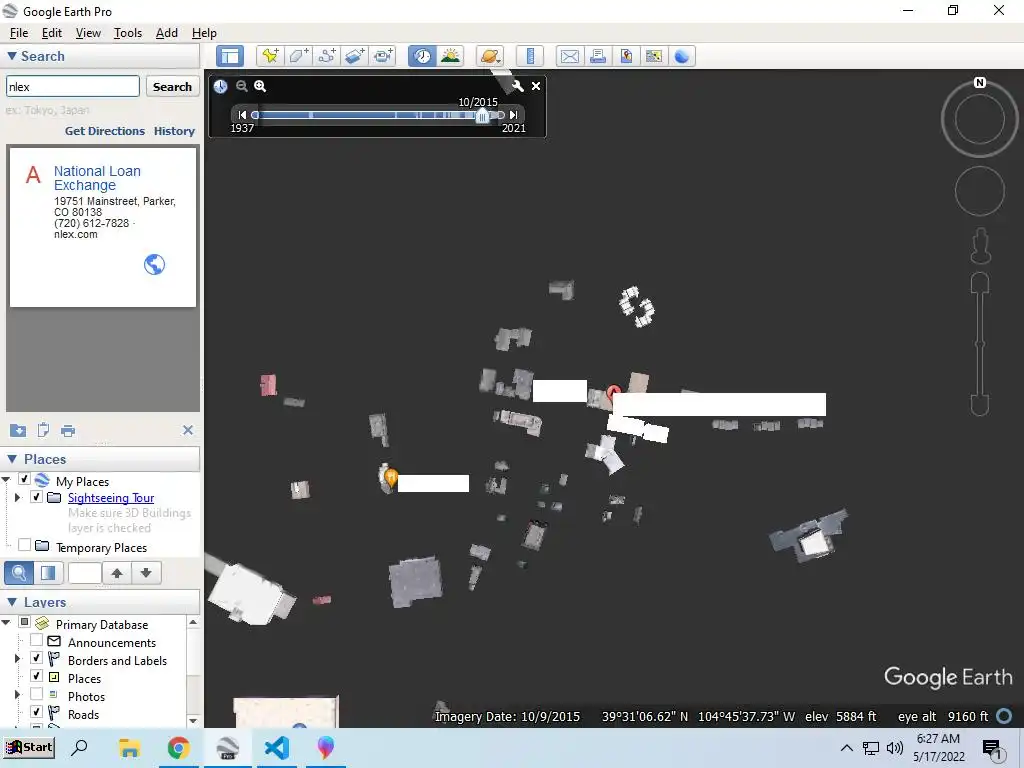The image size is (1024, 768).
Task: Open the Tools menu
Action: pyautogui.click(x=127, y=33)
